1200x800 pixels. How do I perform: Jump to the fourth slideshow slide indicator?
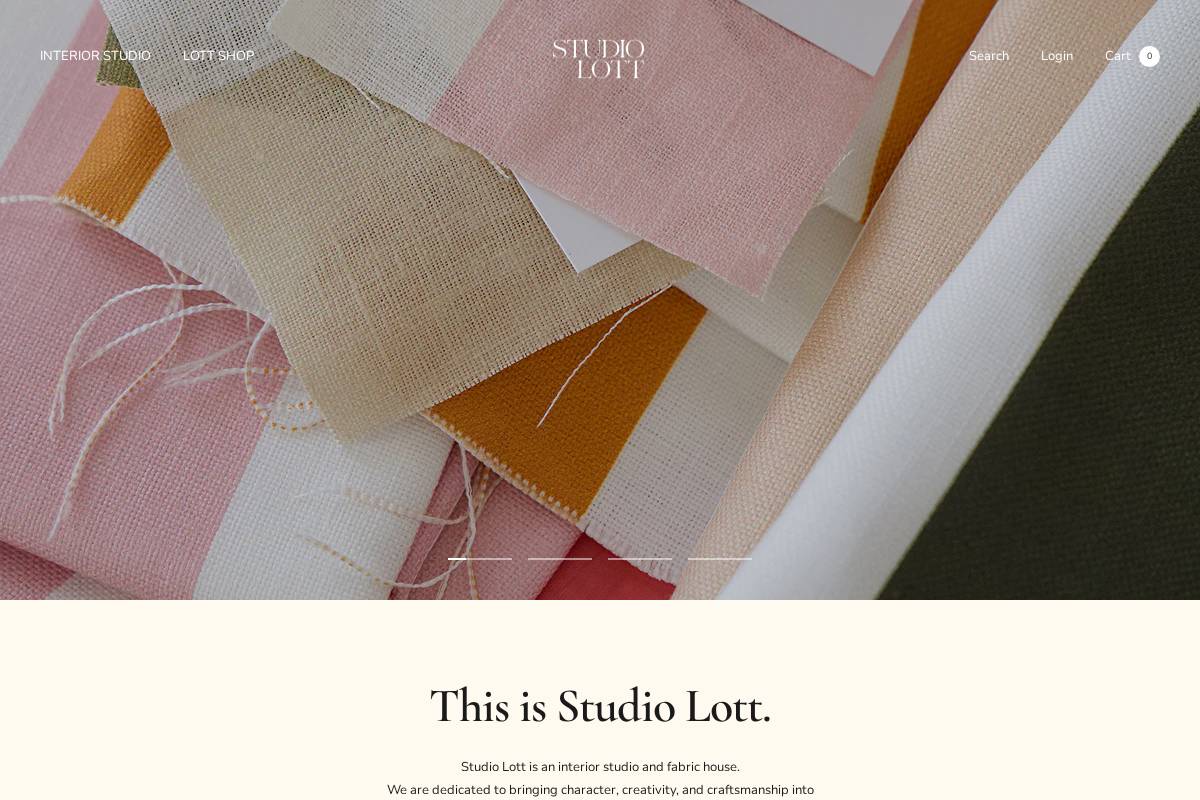tap(720, 558)
